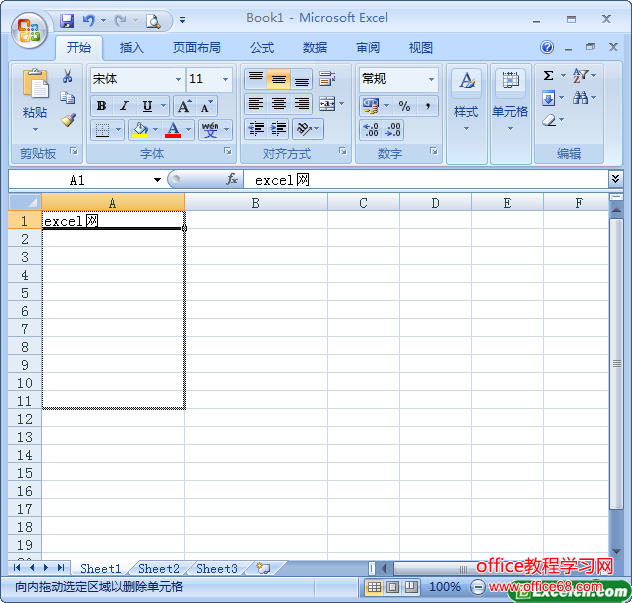Copy the selection
This screenshot has height=603, width=632.
[x=68, y=98]
